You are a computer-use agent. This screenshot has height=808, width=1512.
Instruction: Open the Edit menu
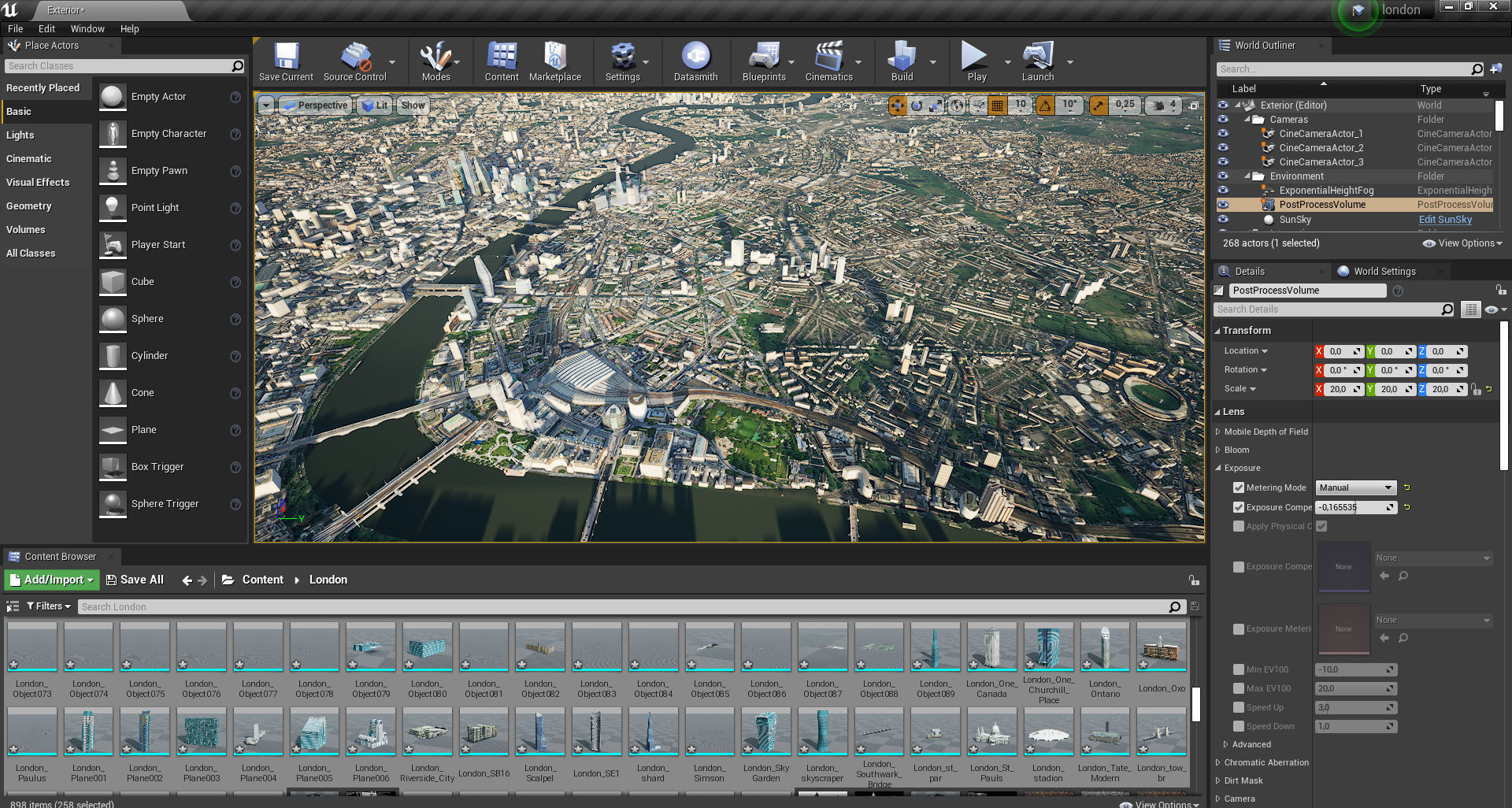tap(47, 29)
